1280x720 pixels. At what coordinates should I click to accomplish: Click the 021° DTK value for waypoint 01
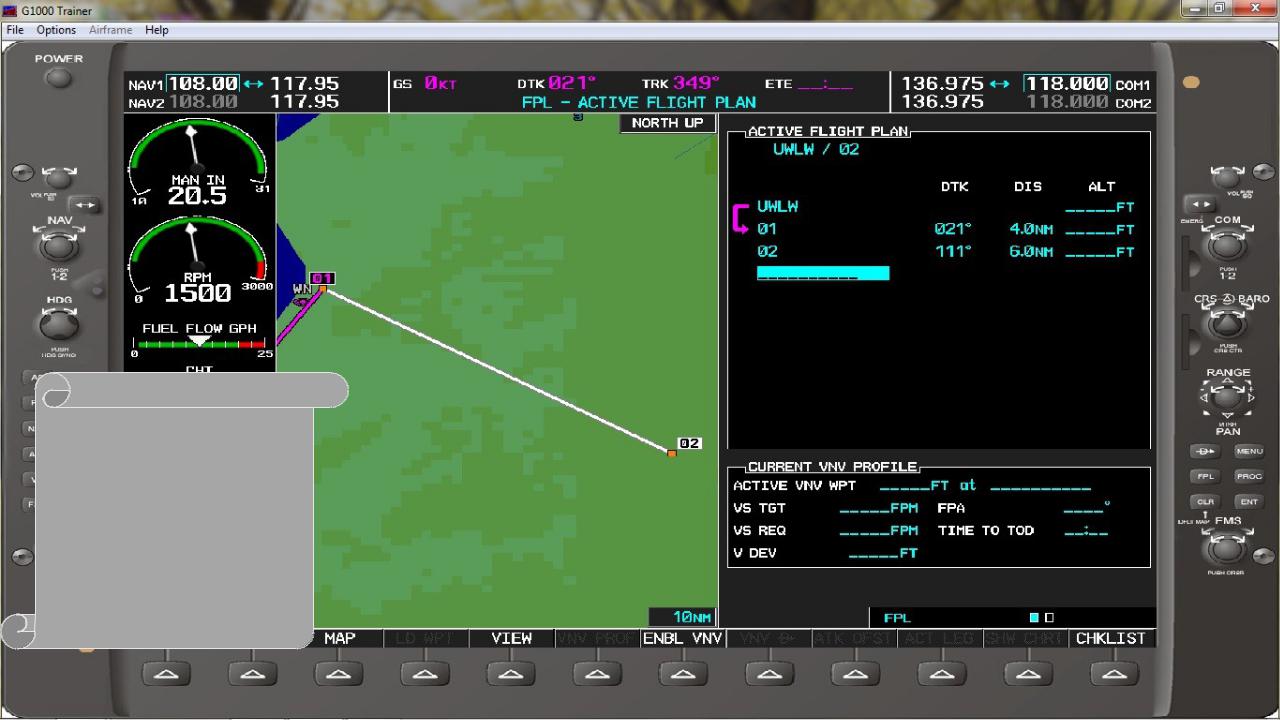coord(953,229)
